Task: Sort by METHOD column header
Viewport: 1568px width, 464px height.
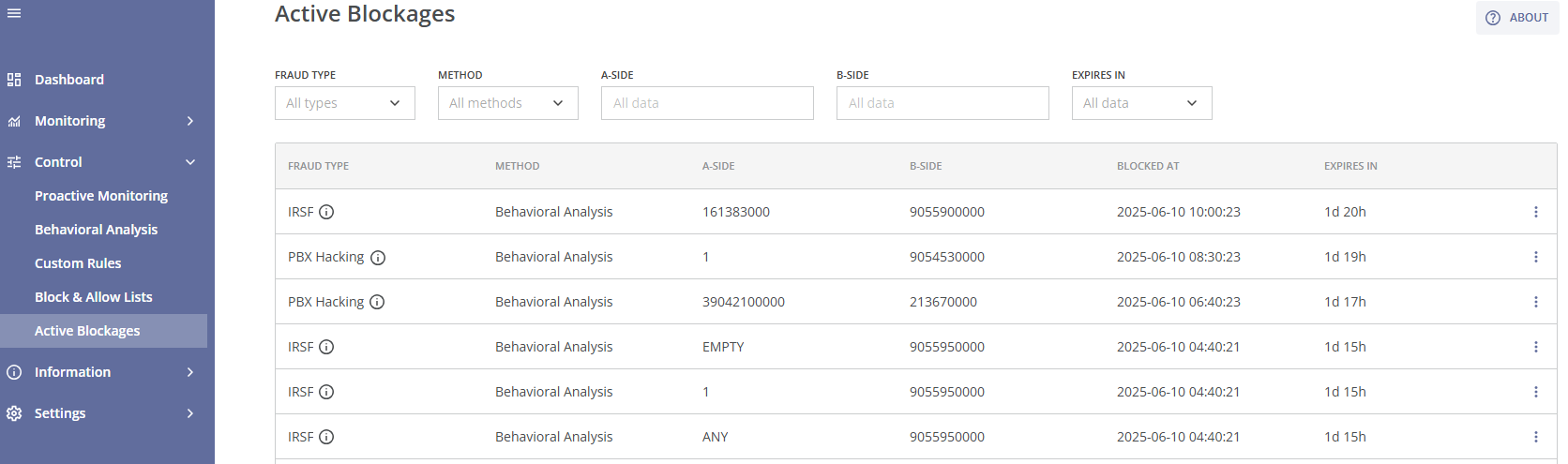Action: tap(518, 166)
